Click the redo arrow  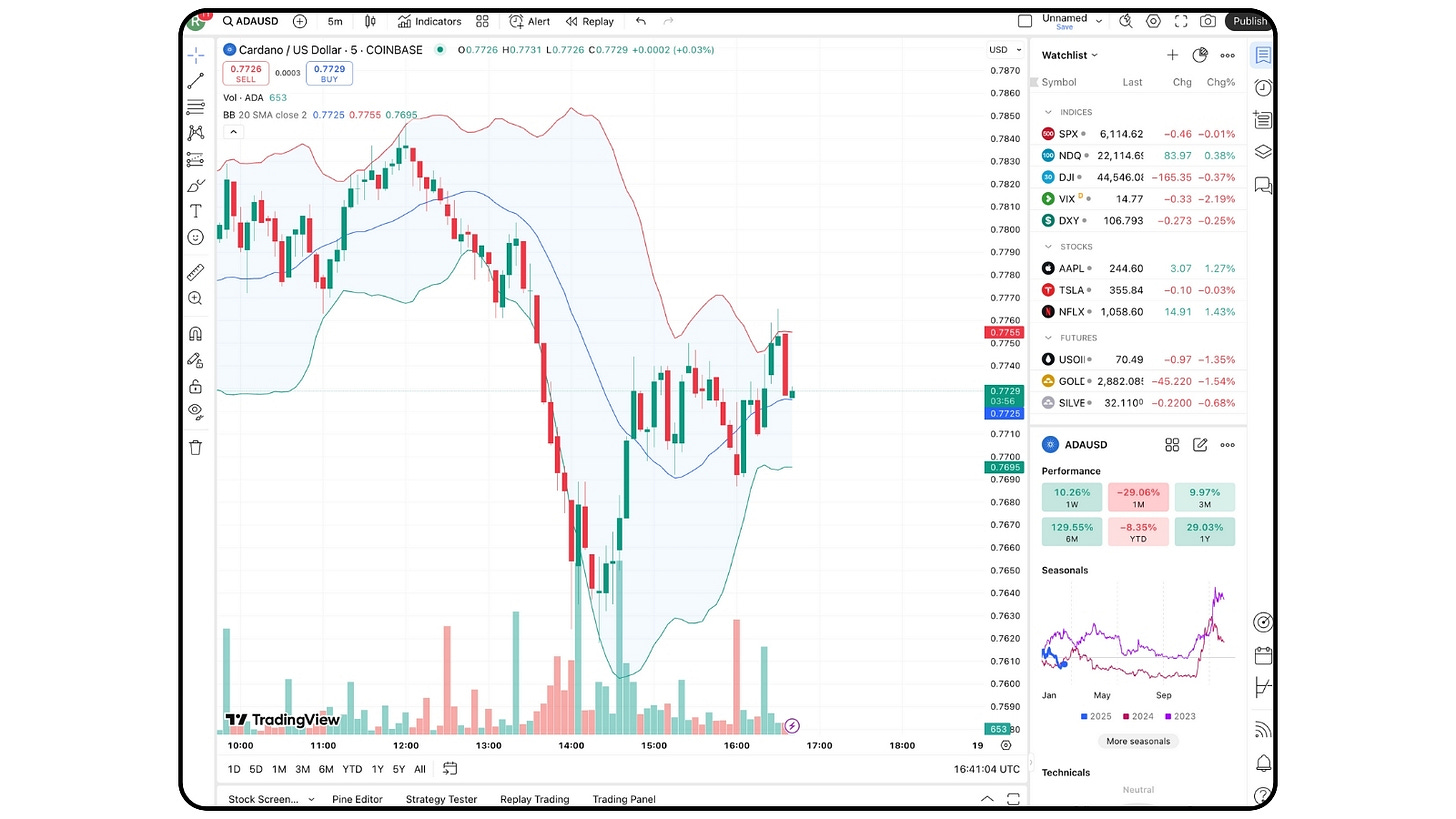(x=668, y=21)
